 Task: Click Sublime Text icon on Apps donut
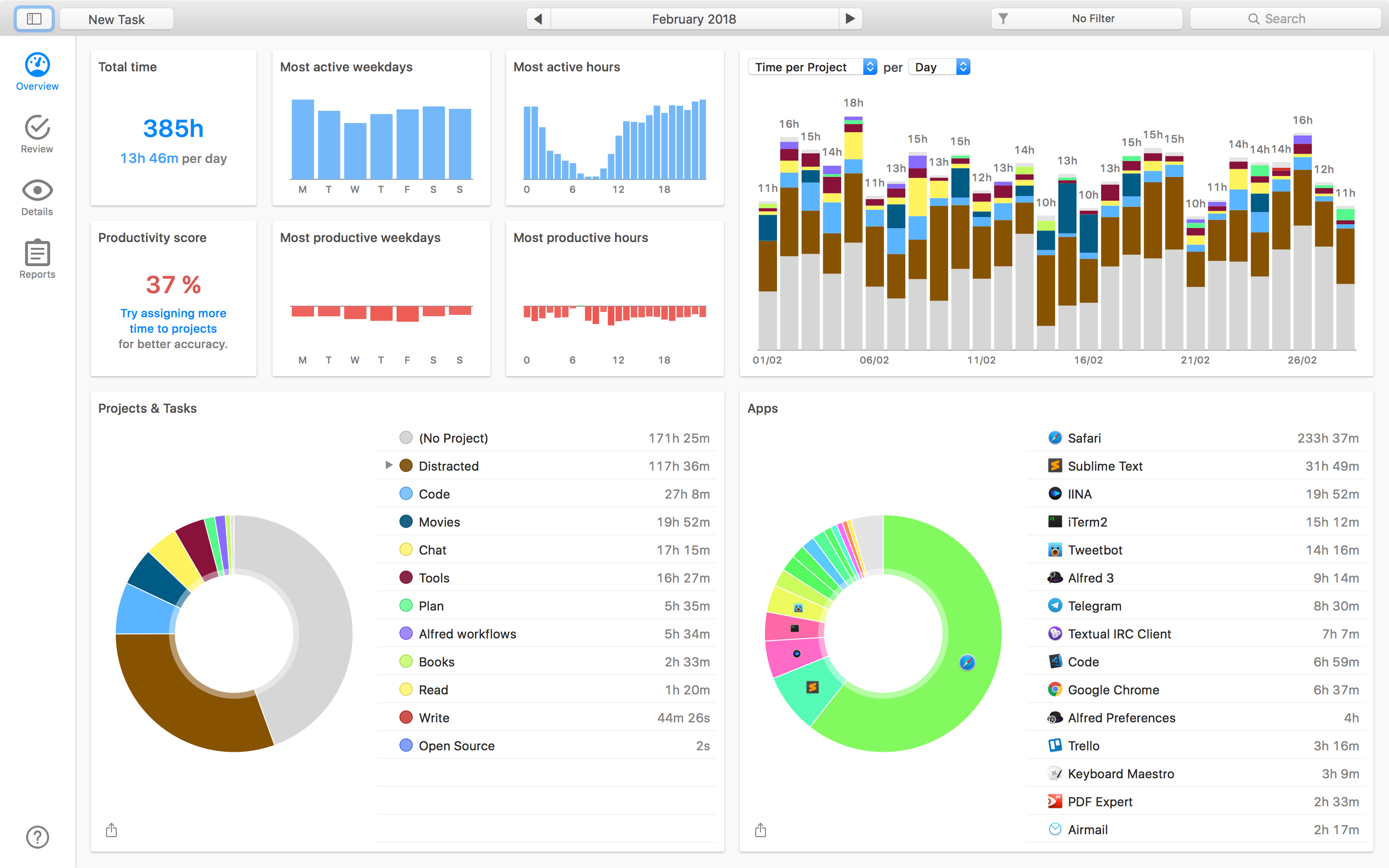(812, 687)
